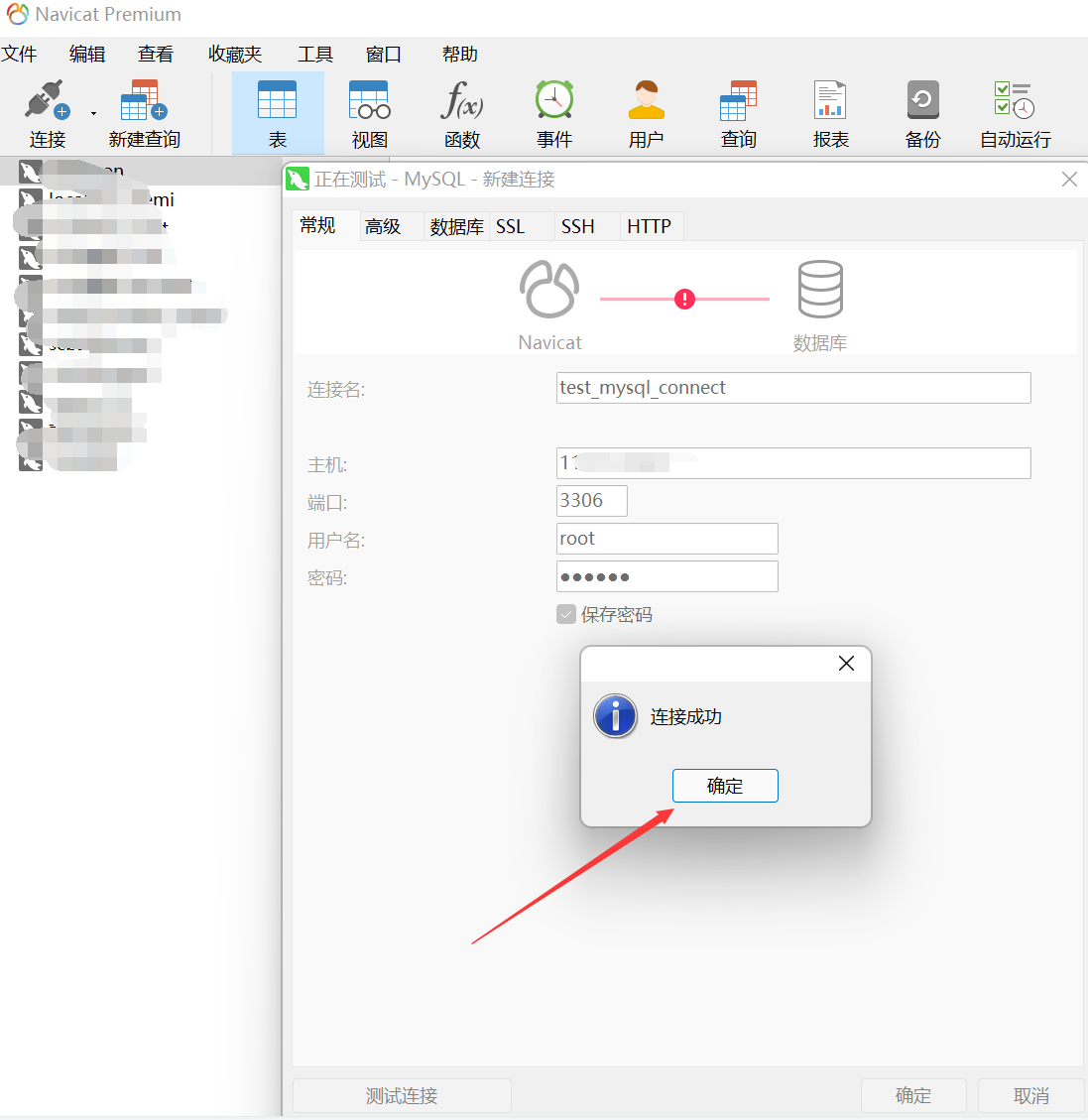
Task: Click the 查询 (Query) toolbar icon
Action: point(738,101)
